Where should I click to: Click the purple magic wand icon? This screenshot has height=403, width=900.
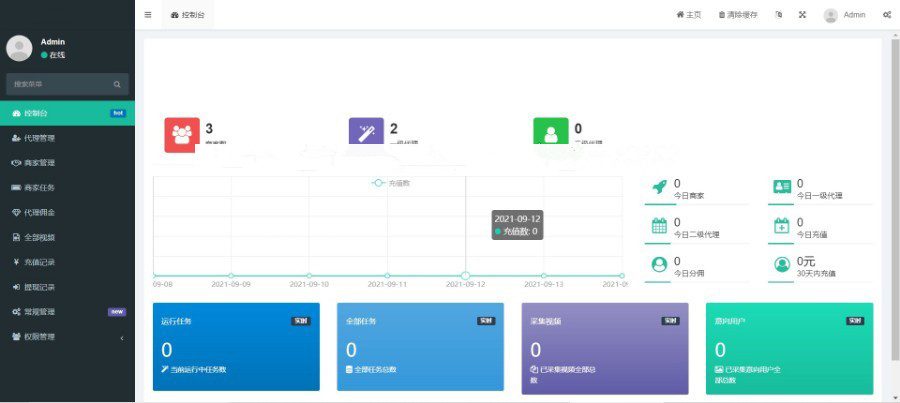point(366,134)
